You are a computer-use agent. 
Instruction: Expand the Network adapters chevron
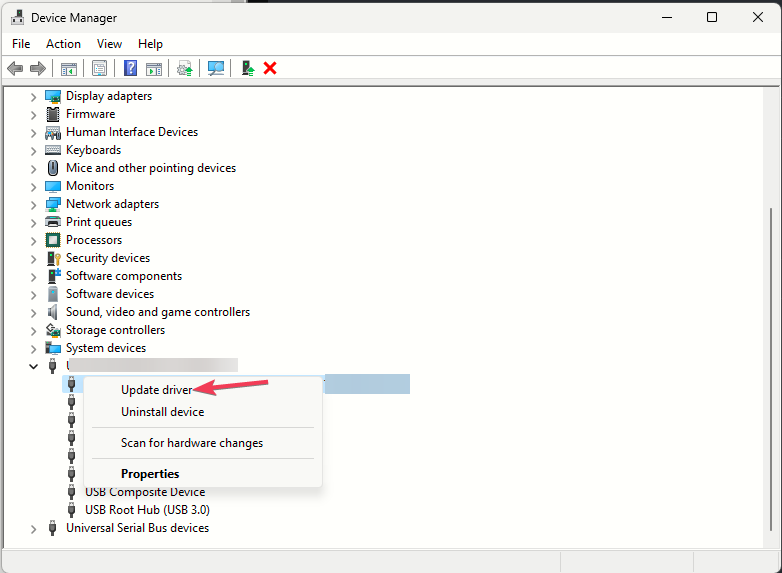point(33,204)
